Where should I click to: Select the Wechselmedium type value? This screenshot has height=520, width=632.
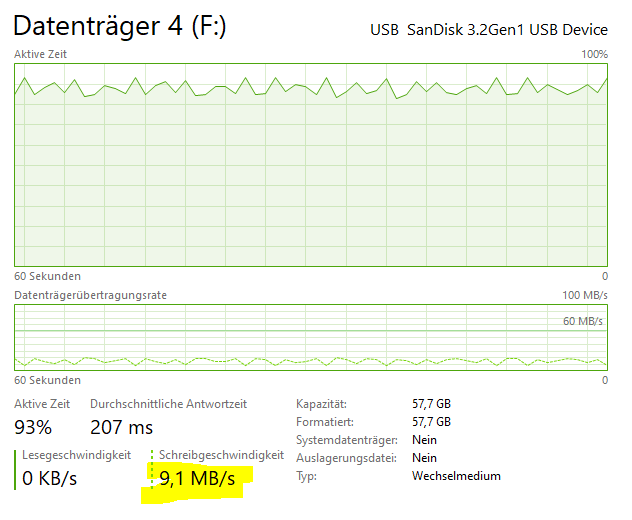[x=456, y=476]
